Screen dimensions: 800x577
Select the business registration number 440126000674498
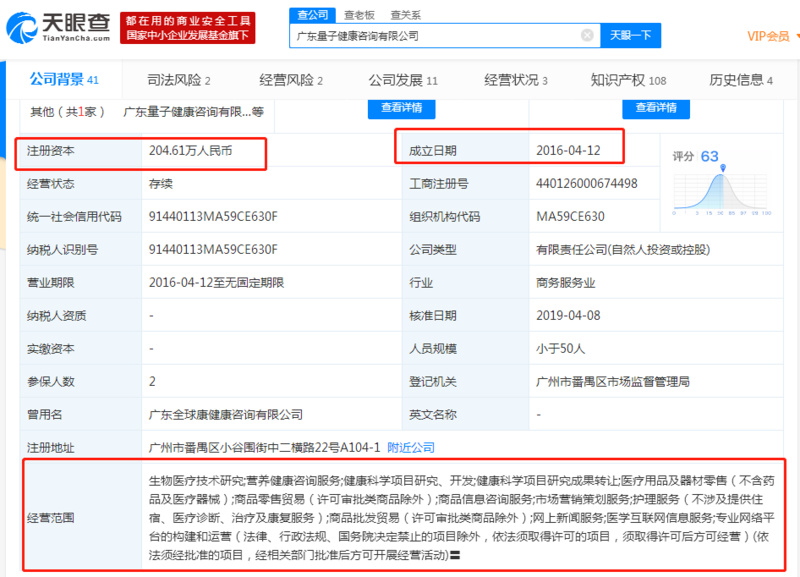[586, 184]
